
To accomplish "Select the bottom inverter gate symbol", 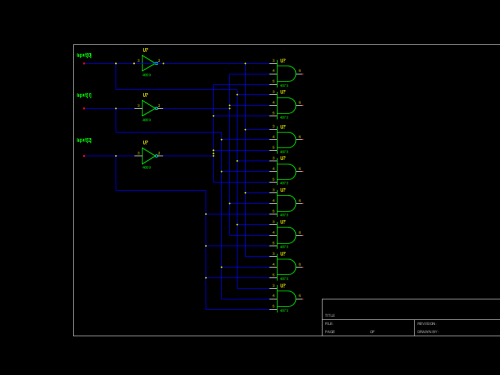I will (149, 156).
